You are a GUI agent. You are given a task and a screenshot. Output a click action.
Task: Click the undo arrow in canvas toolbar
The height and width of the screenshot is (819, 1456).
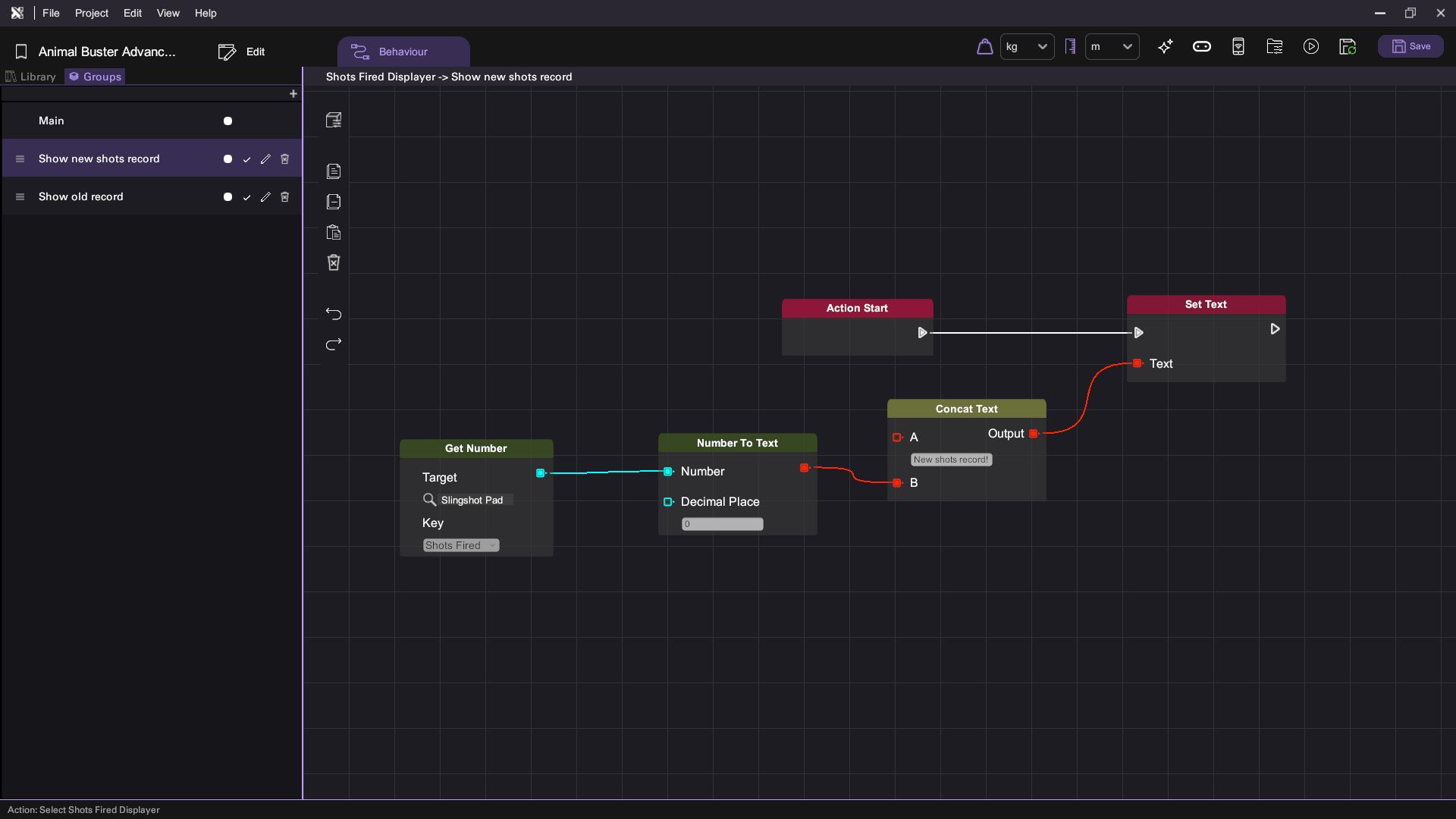[334, 314]
